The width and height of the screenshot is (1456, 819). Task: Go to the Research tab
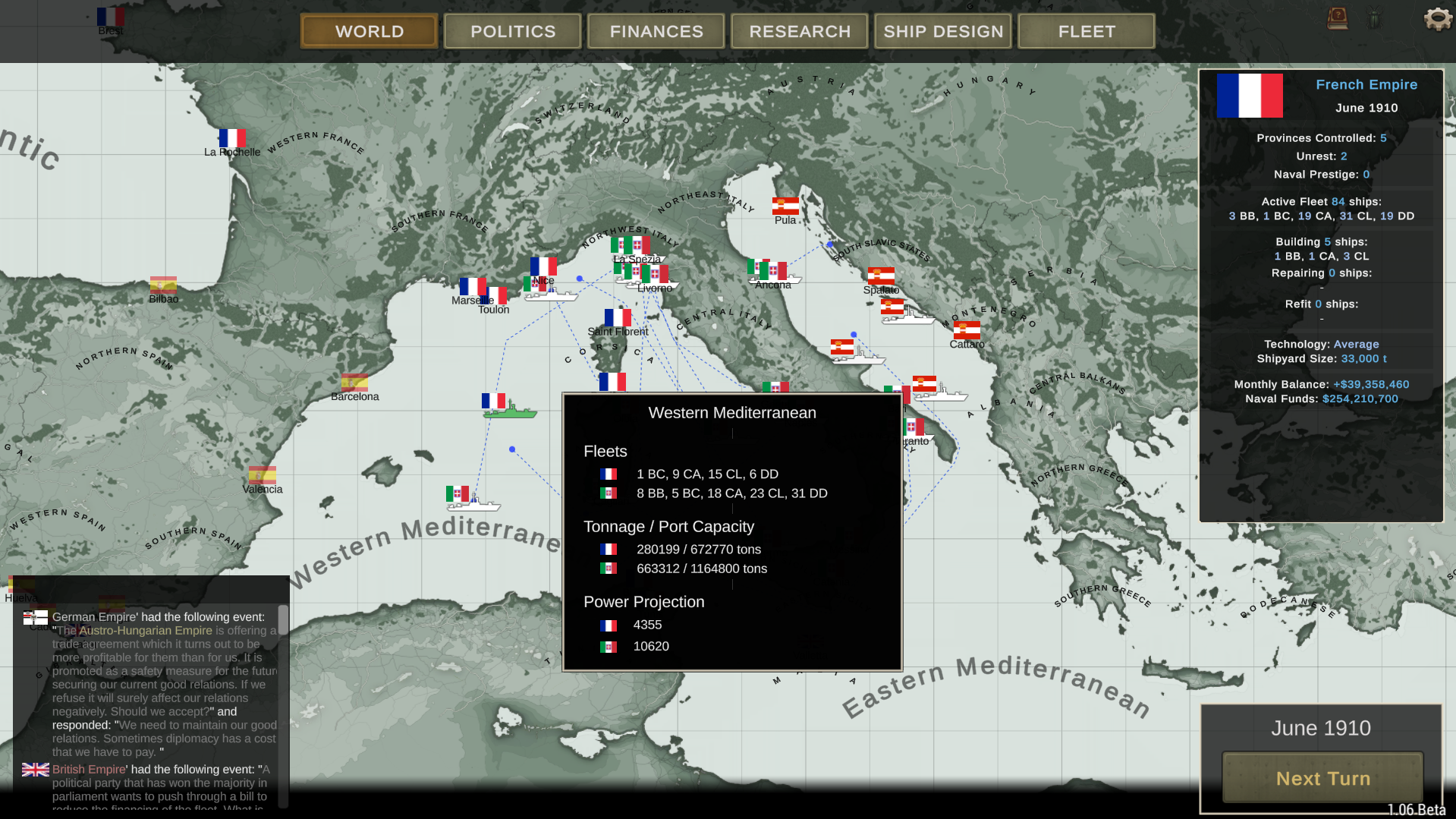[x=800, y=31]
